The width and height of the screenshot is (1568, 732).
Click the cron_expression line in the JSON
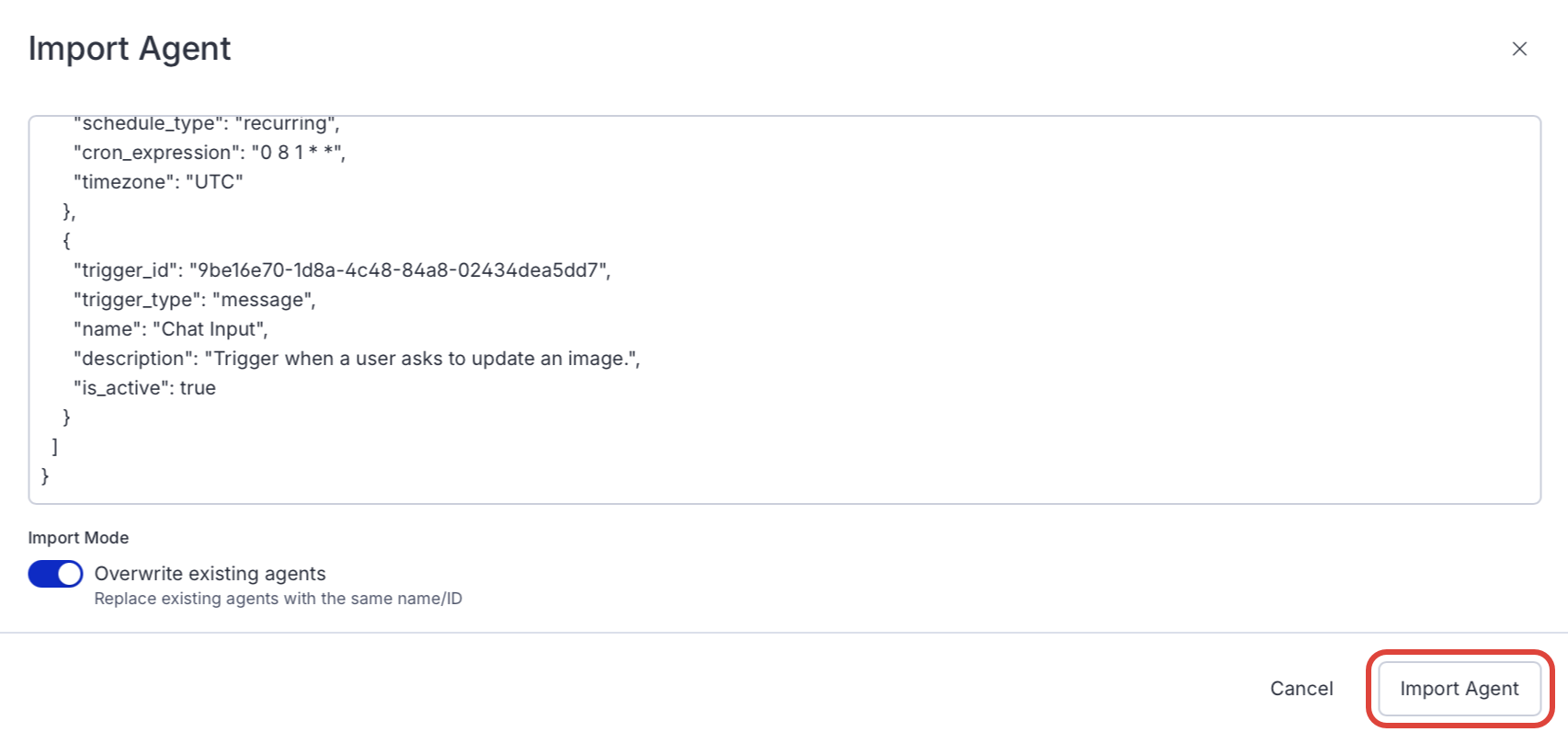(x=209, y=153)
